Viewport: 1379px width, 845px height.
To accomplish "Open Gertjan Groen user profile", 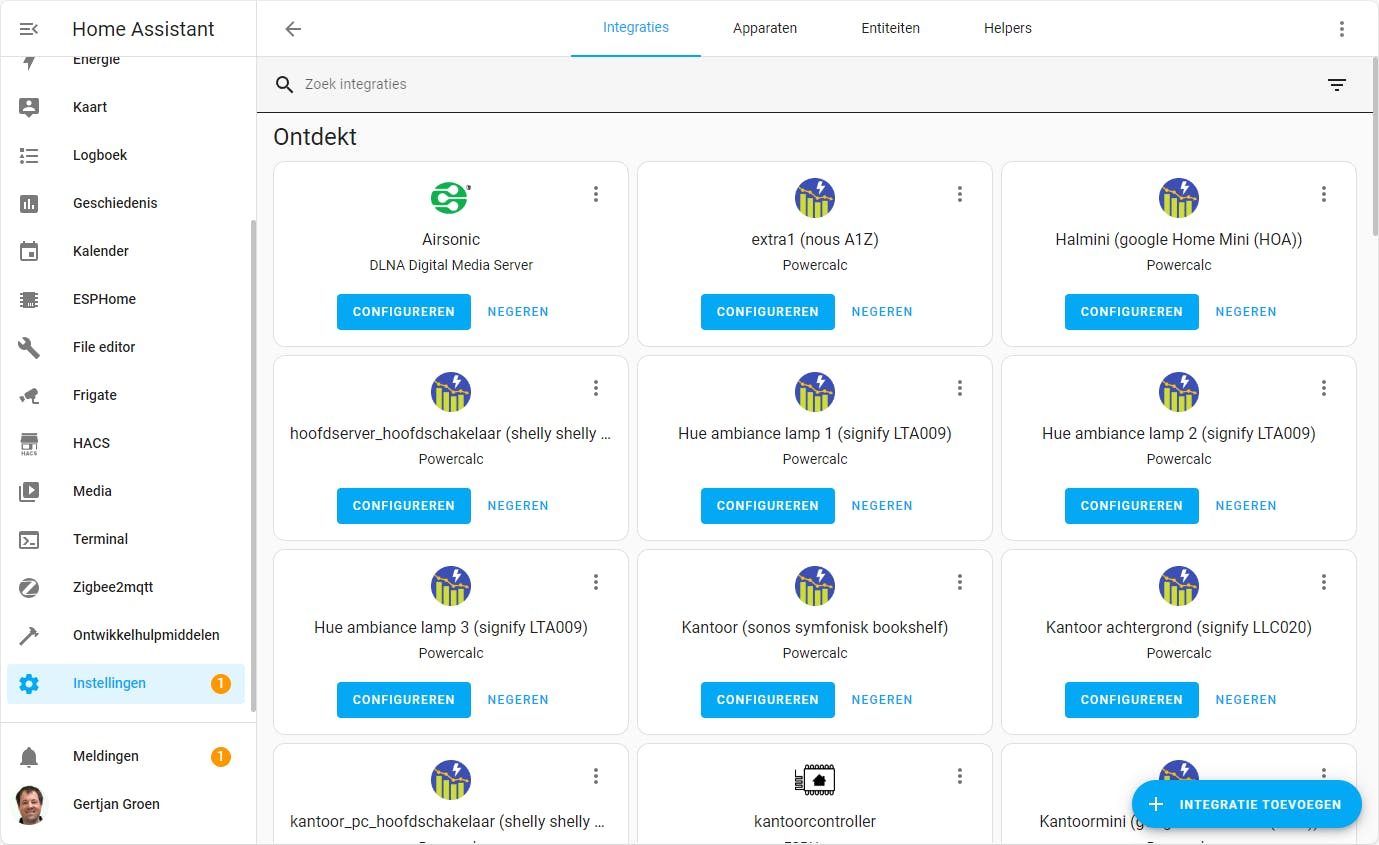I will 126,804.
